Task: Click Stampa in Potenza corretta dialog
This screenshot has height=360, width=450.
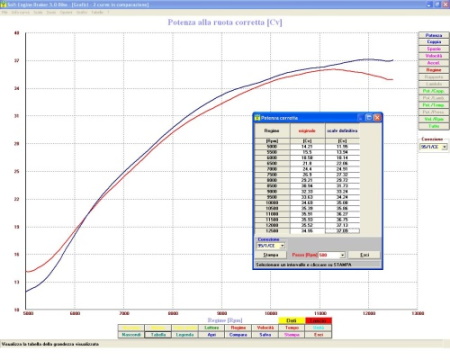Action: pyautogui.click(x=271, y=255)
